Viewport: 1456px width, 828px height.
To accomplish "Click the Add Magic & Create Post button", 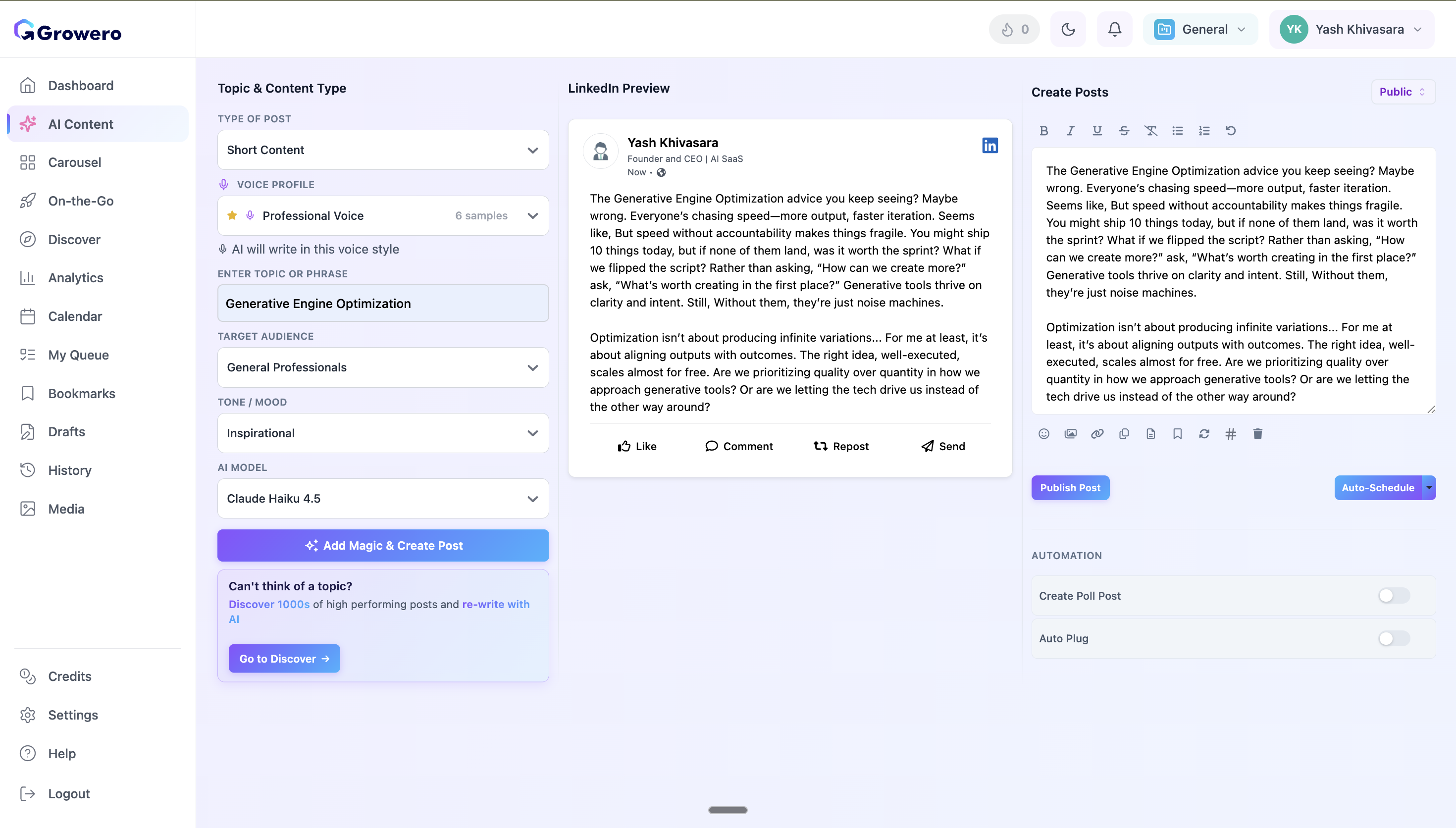I will coord(383,545).
